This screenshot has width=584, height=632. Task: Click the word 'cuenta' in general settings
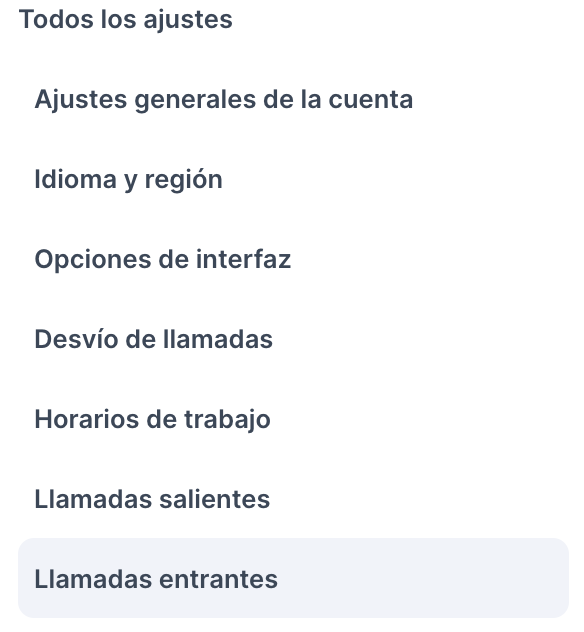tap(371, 100)
